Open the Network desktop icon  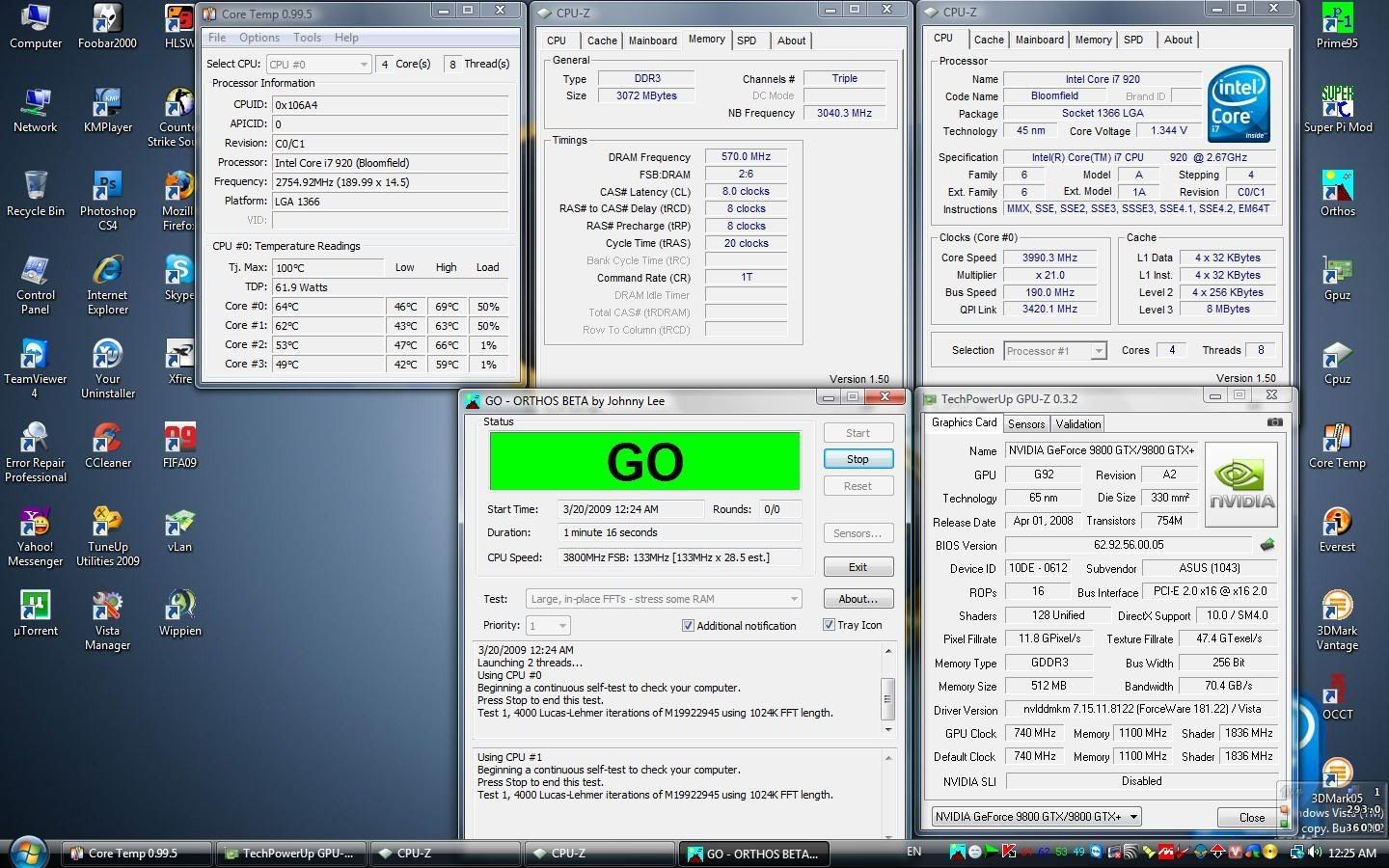pos(36,110)
